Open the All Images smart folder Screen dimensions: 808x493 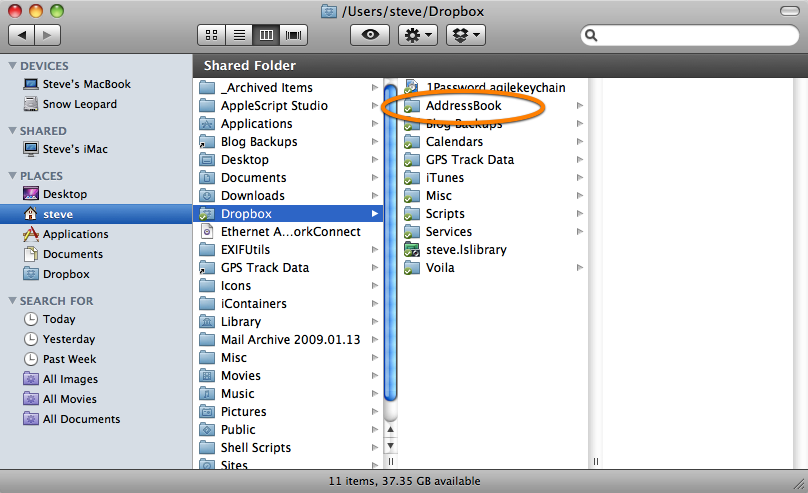(x=70, y=379)
